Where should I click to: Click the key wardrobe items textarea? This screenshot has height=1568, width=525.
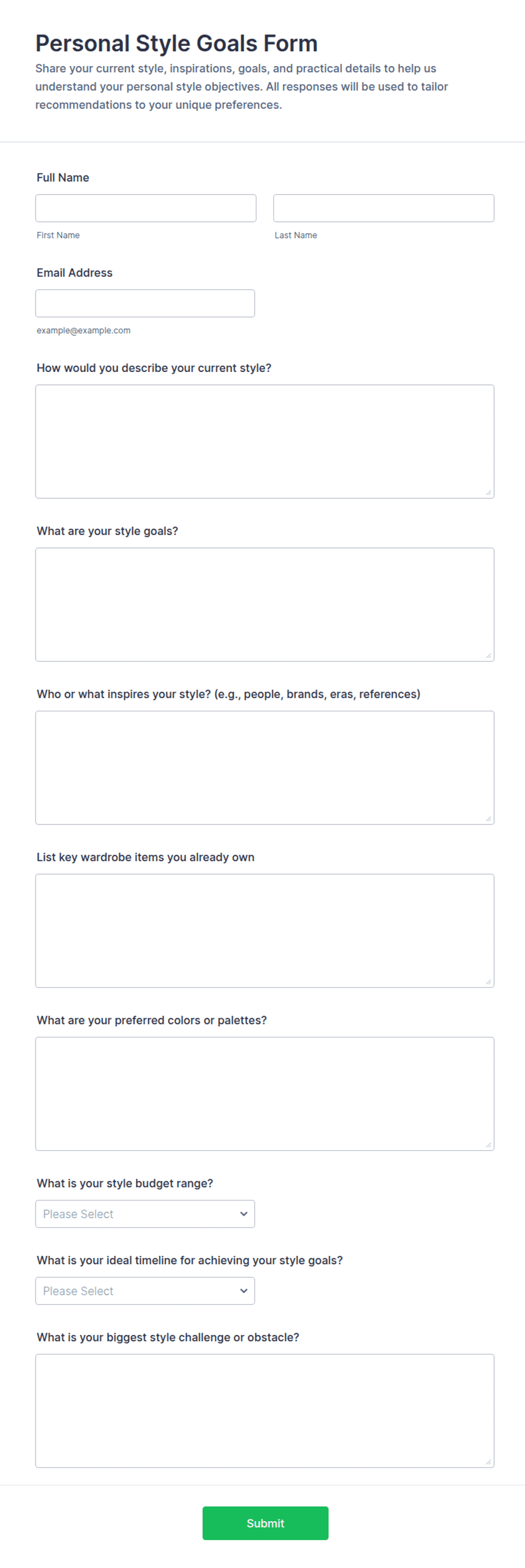[x=265, y=931]
